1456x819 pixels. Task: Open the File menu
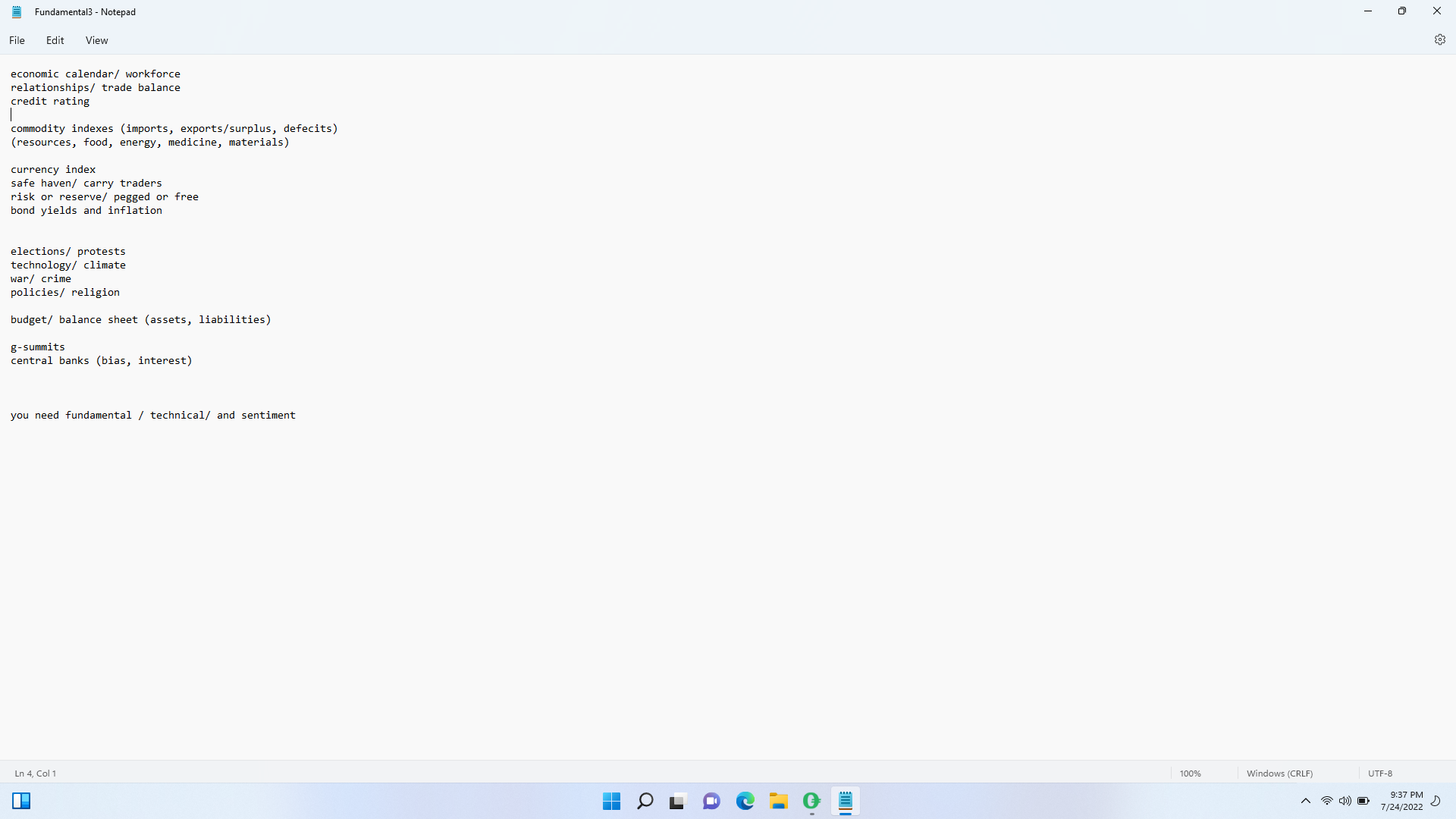[17, 40]
